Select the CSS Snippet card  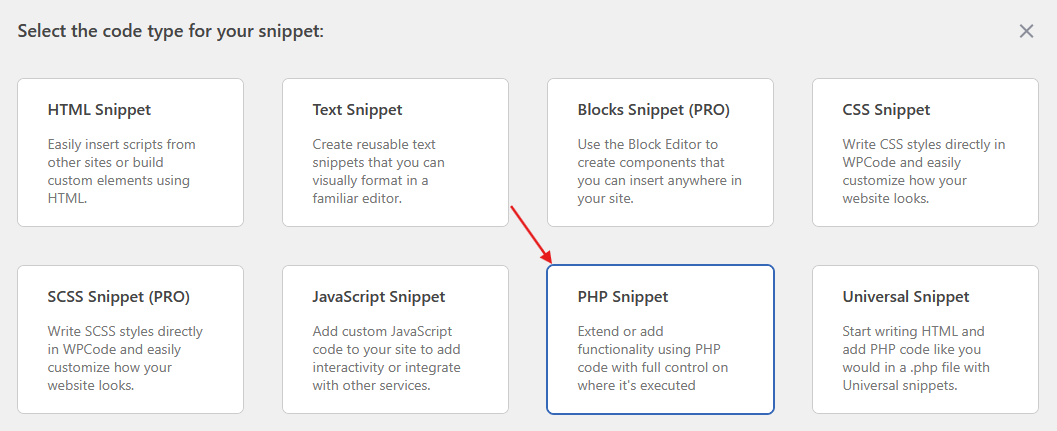tap(925, 152)
